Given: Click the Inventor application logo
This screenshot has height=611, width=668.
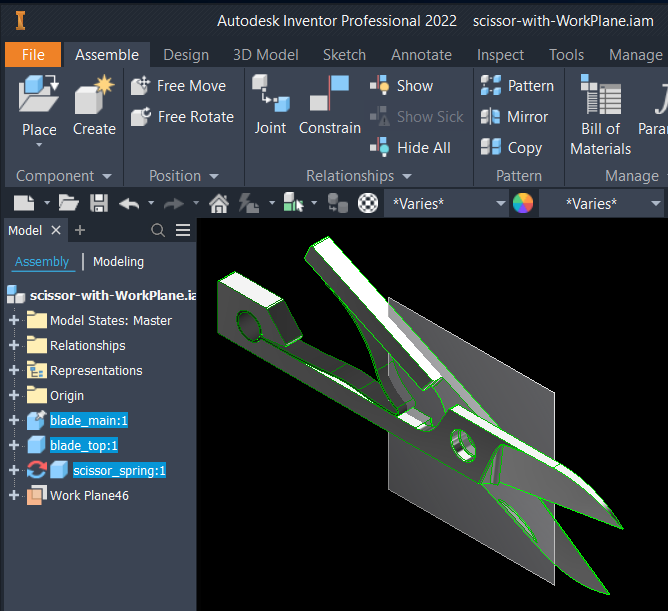Looking at the screenshot, I should [x=20, y=21].
